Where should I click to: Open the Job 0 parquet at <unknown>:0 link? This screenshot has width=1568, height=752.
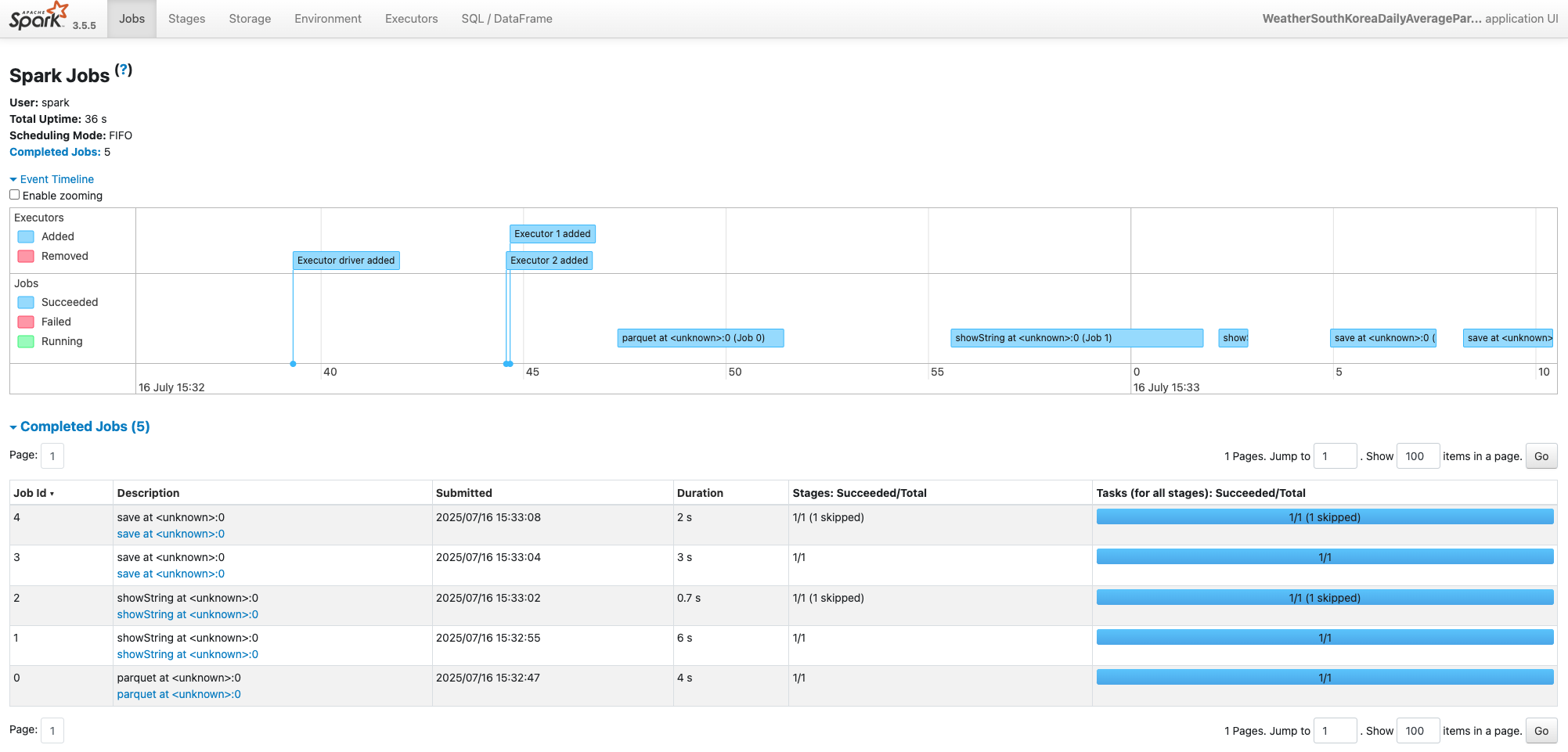pos(179,694)
